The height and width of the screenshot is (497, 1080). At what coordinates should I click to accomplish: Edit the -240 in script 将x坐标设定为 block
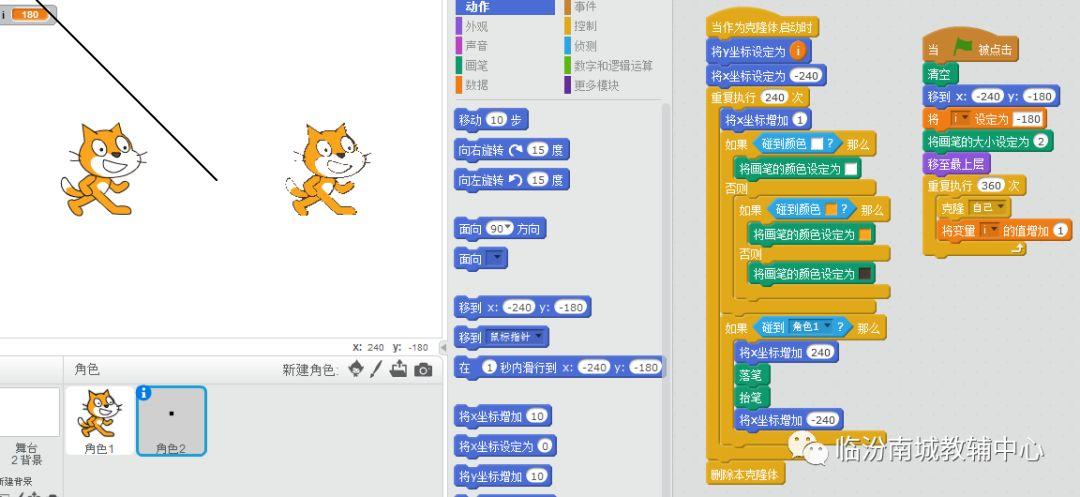coord(805,76)
